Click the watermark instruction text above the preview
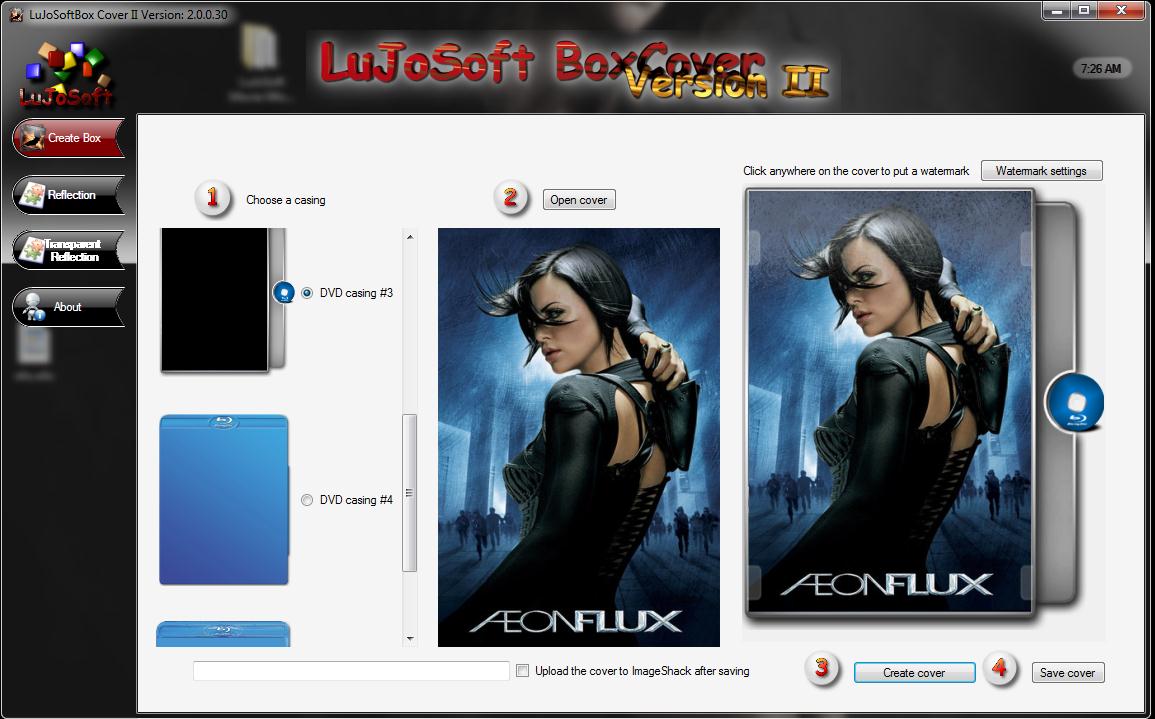Image resolution: width=1155 pixels, height=719 pixels. point(857,171)
